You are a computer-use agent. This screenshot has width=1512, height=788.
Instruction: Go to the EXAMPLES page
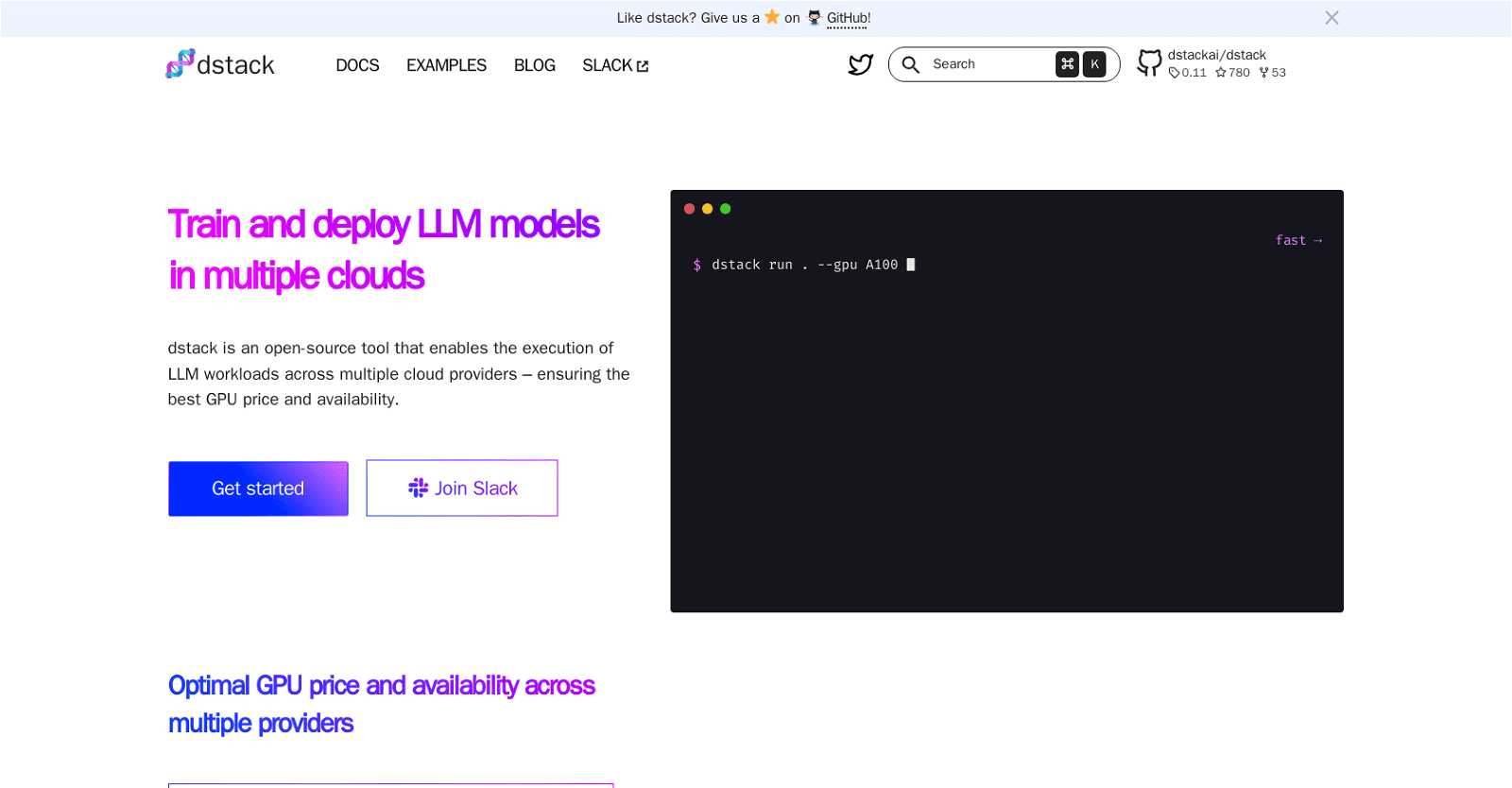(x=446, y=65)
